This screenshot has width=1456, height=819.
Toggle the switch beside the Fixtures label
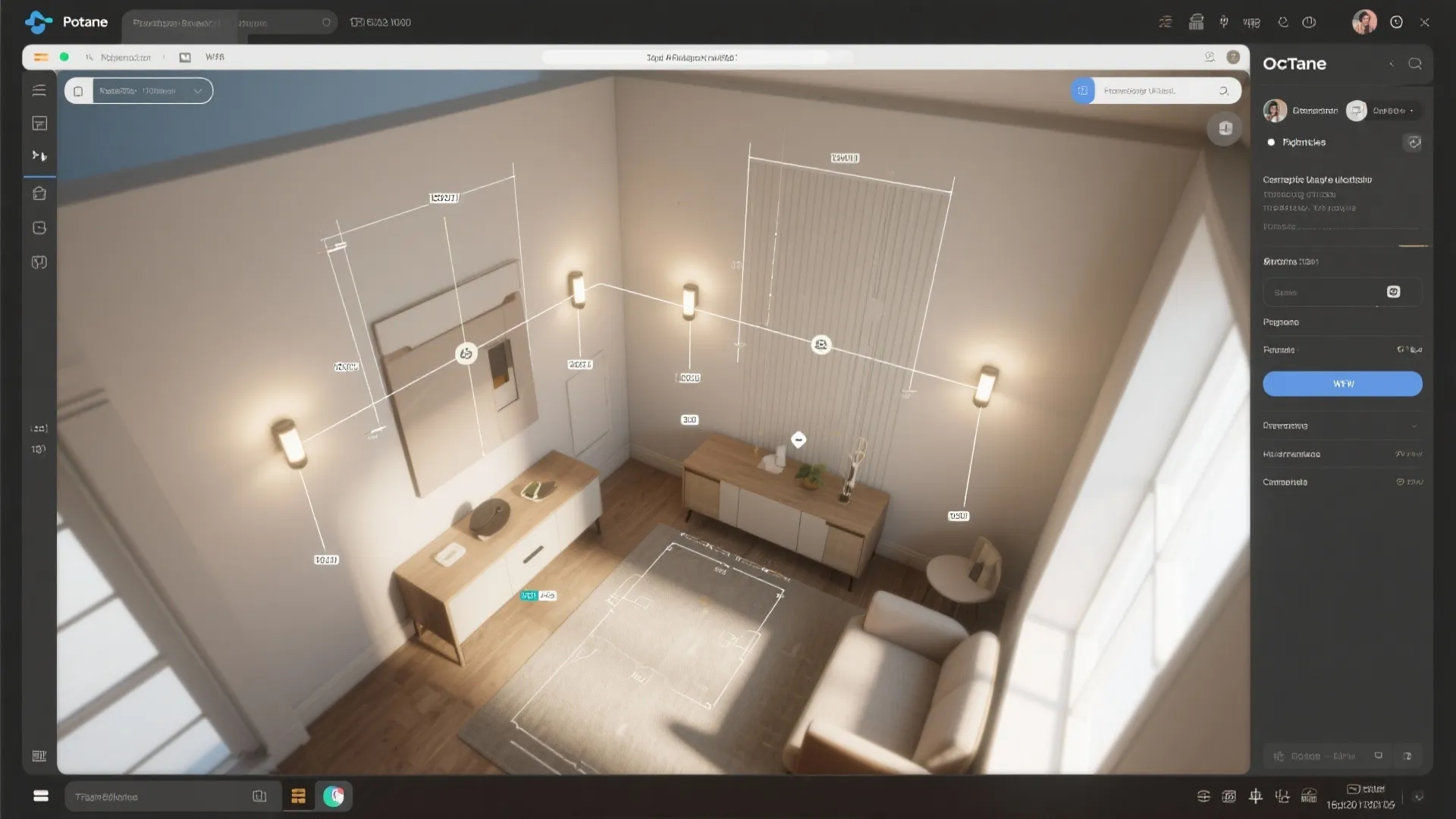coord(1413,143)
